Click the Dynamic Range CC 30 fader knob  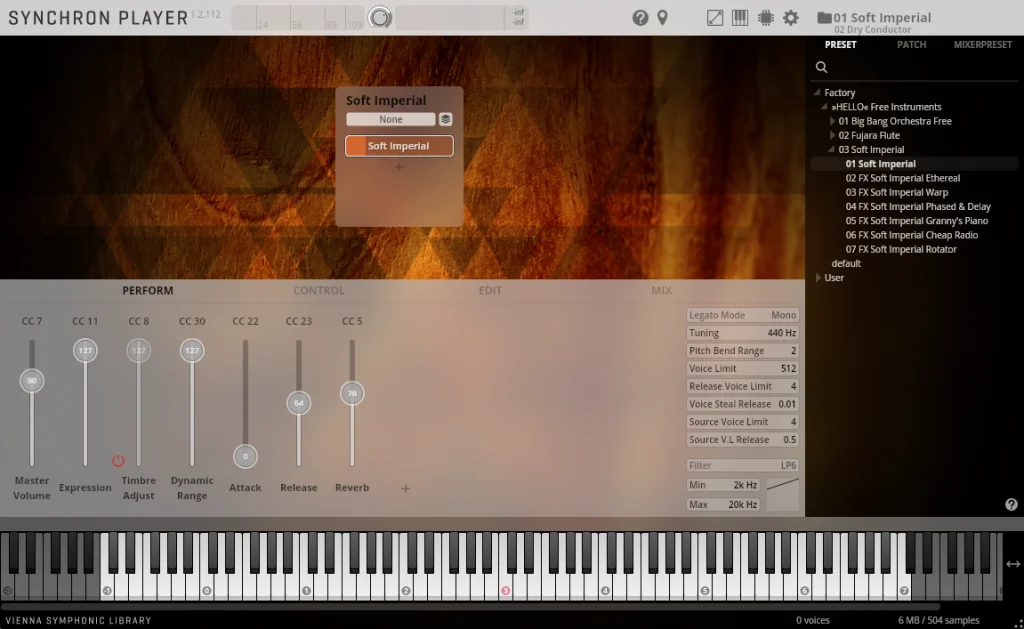[191, 350]
